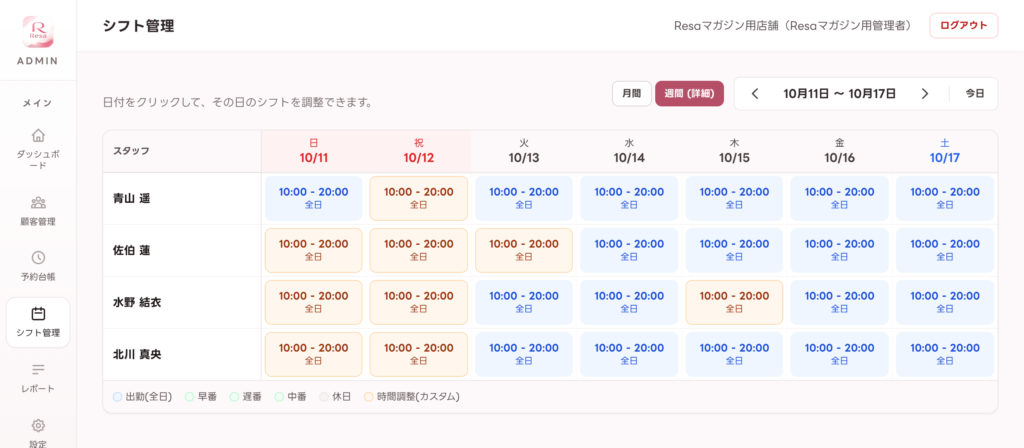This screenshot has width=1024, height=448.
Task: Click the ログアウト button
Action: 963,25
